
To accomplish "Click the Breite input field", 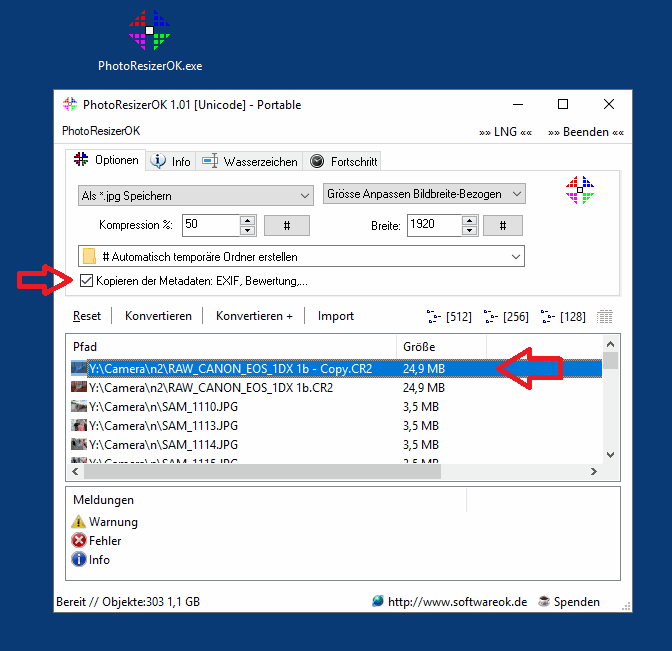I will click(x=435, y=225).
